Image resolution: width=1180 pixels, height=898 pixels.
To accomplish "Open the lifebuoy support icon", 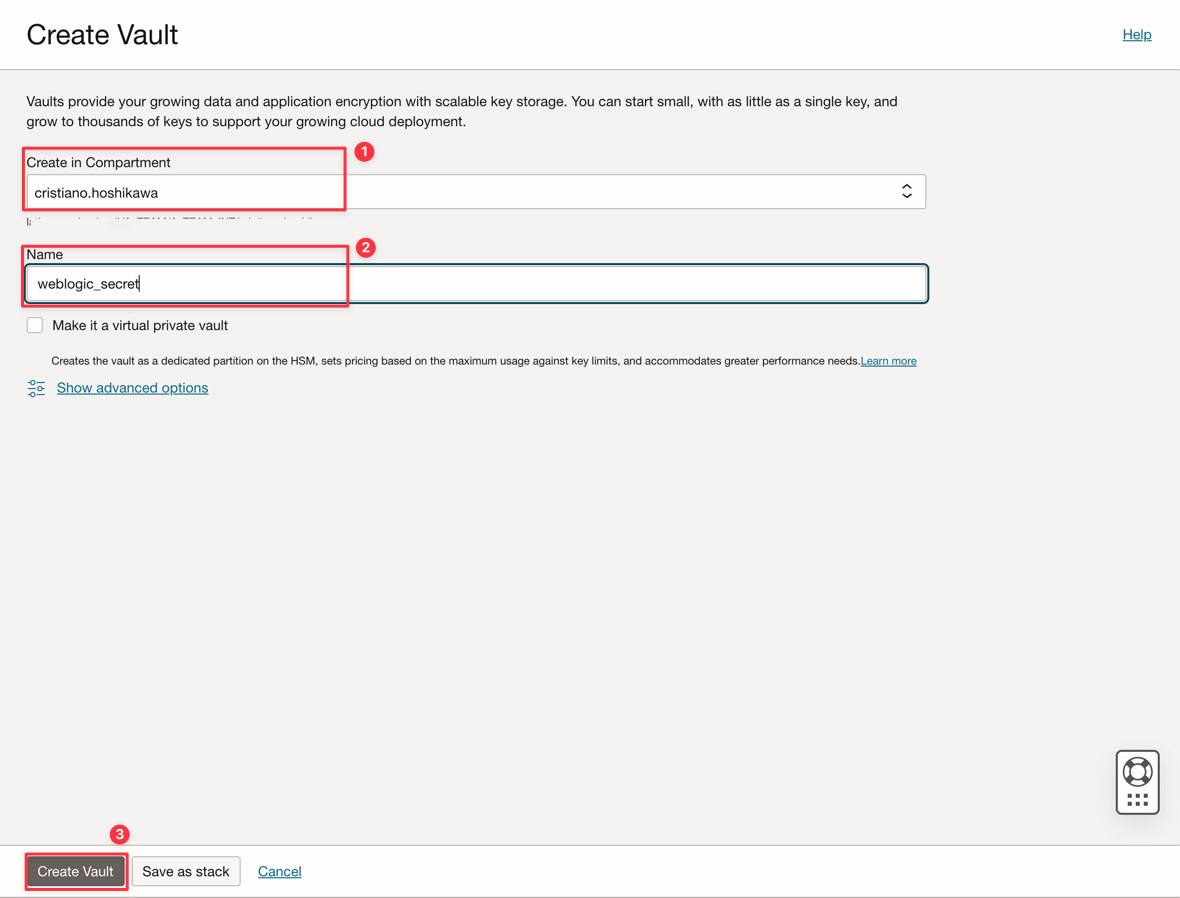I will point(1137,772).
